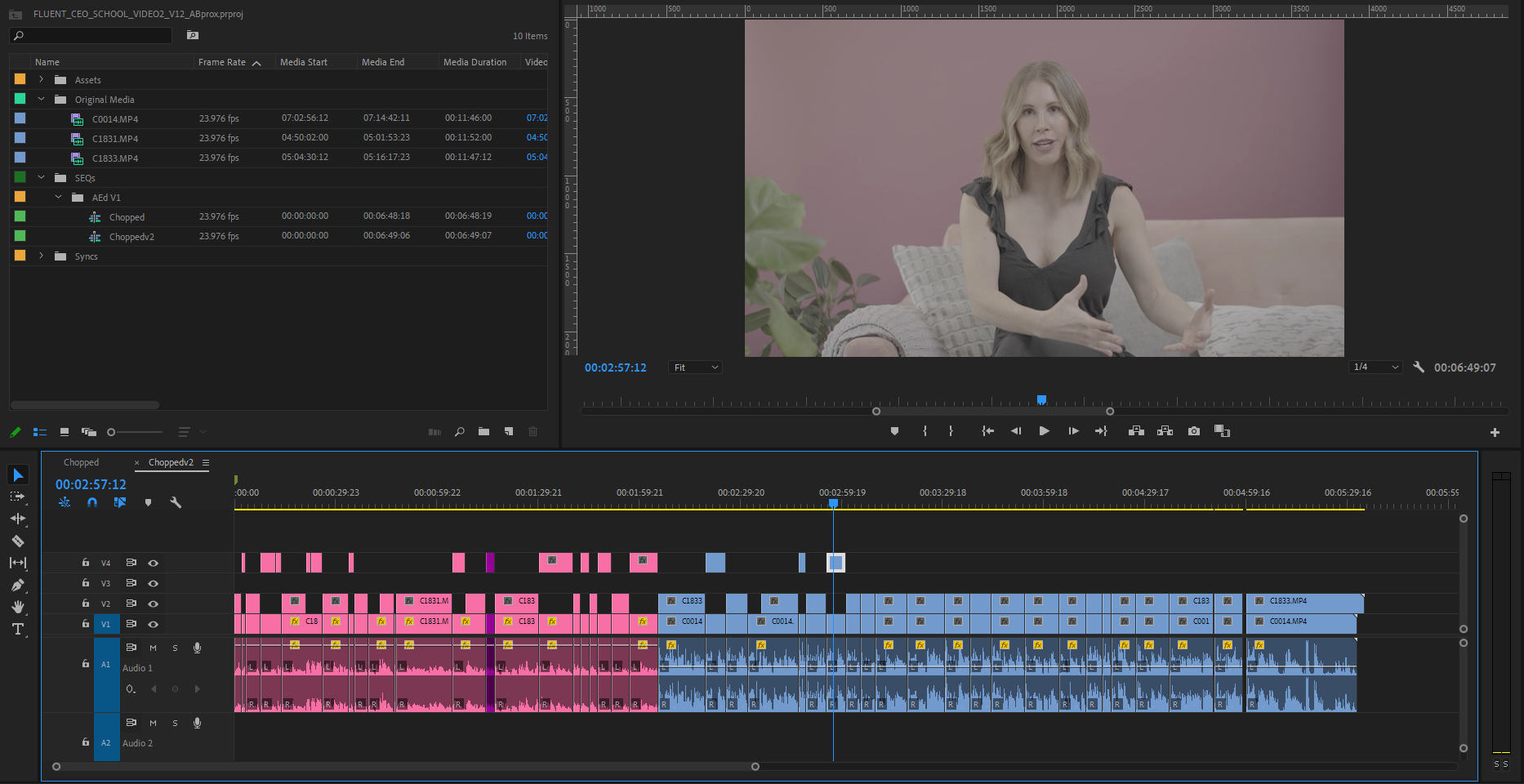The width and height of the screenshot is (1524, 784).
Task: Export frame with camera icon
Action: (1194, 431)
